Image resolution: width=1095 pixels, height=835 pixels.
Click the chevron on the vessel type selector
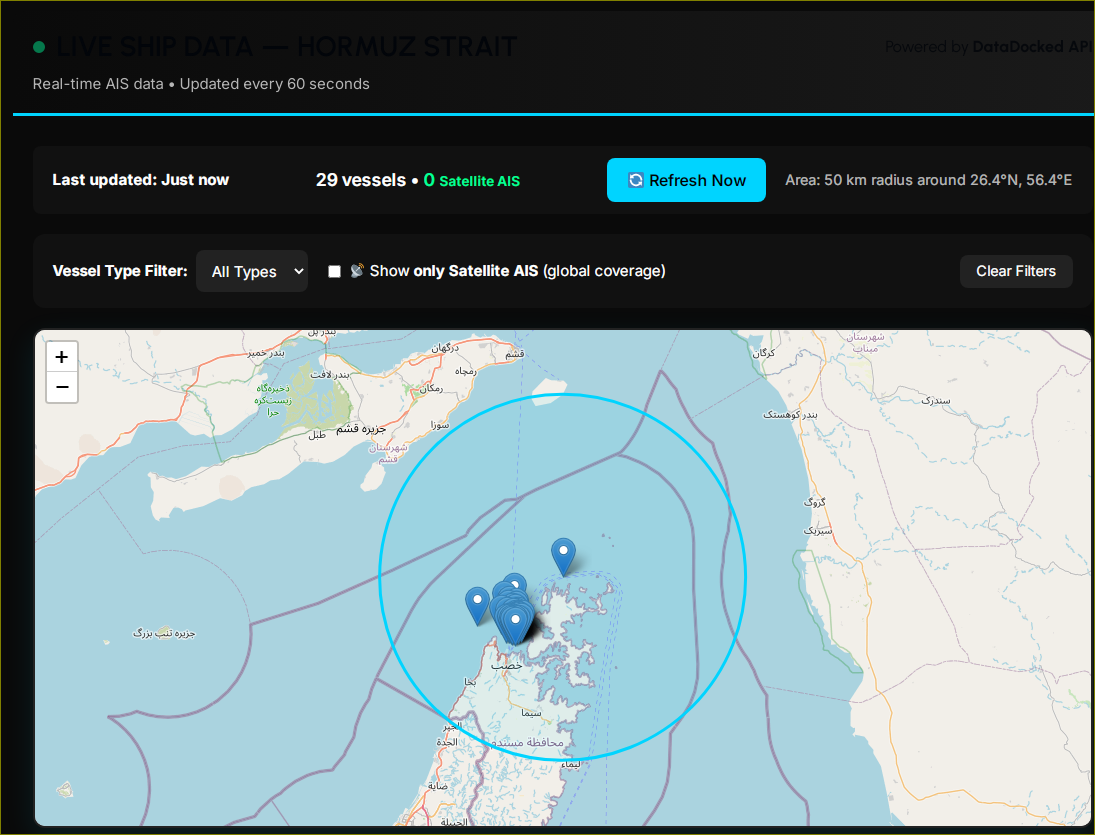(x=297, y=271)
